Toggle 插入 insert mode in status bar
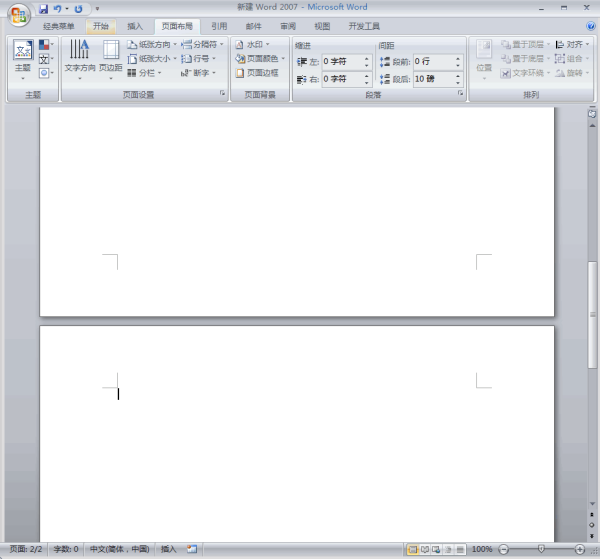The width and height of the screenshot is (600, 559). [x=168, y=549]
